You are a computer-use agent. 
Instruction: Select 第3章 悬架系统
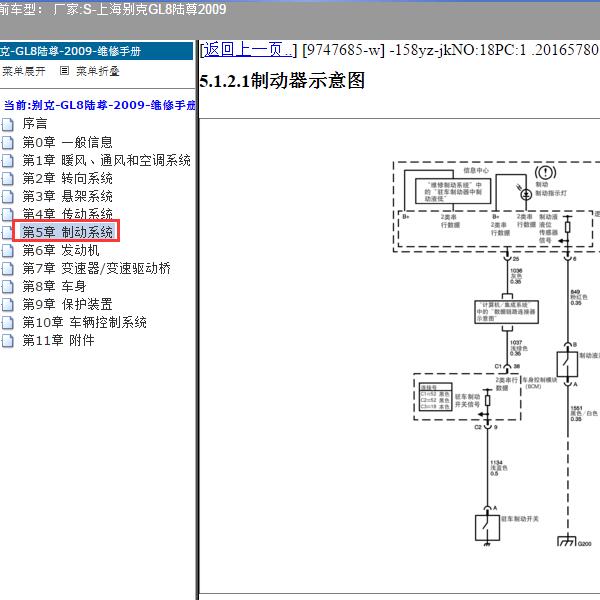pos(67,196)
